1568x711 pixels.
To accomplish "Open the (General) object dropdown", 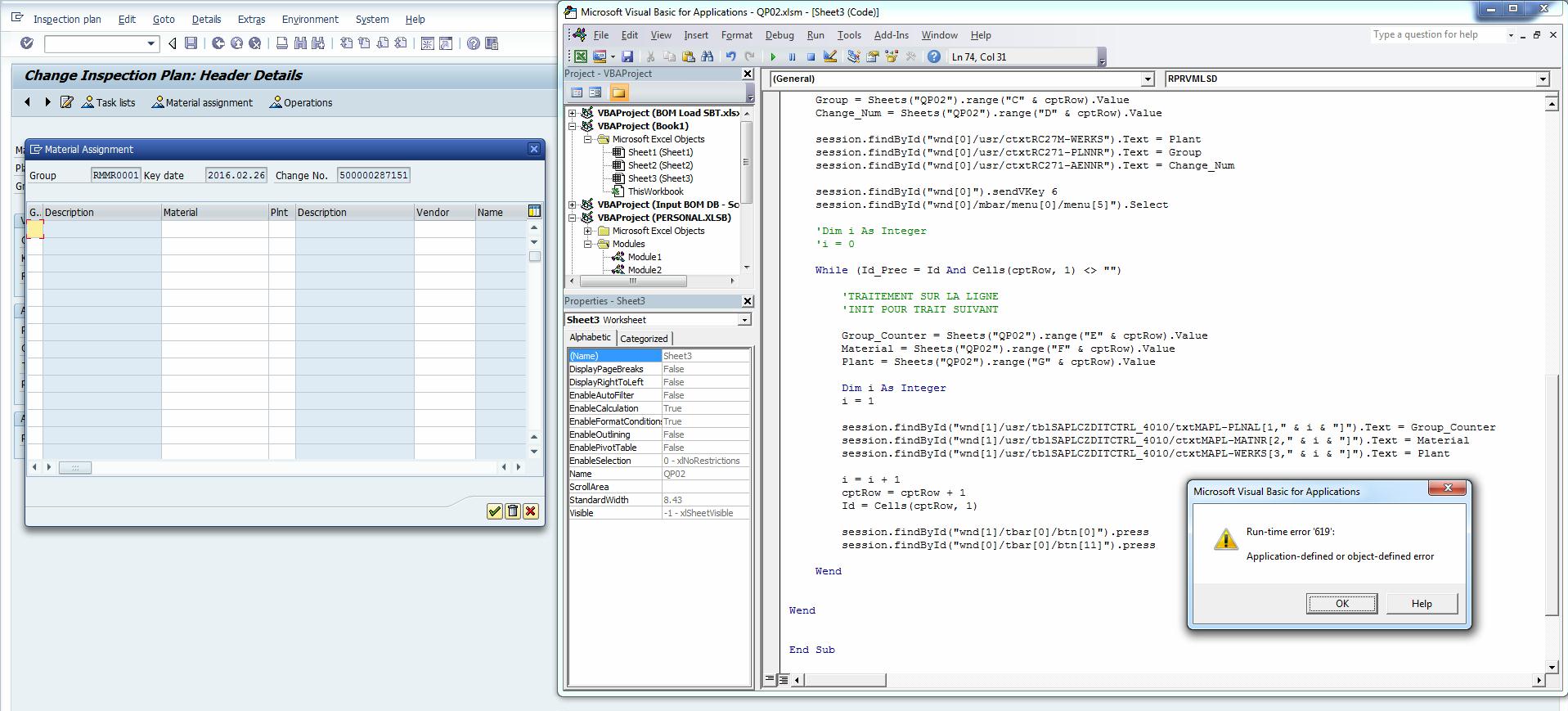I will click(1147, 79).
